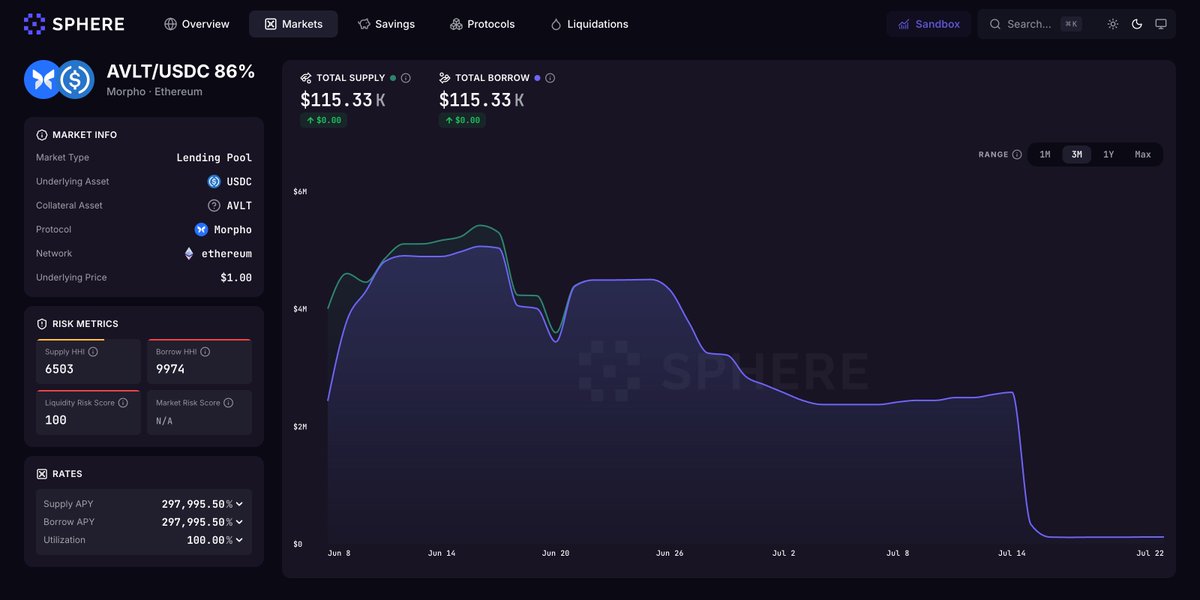Expand the Supply APY dropdown

239,504
